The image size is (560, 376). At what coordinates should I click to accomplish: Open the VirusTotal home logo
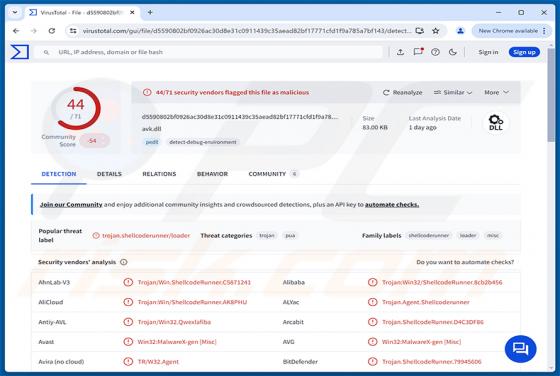[x=20, y=52]
